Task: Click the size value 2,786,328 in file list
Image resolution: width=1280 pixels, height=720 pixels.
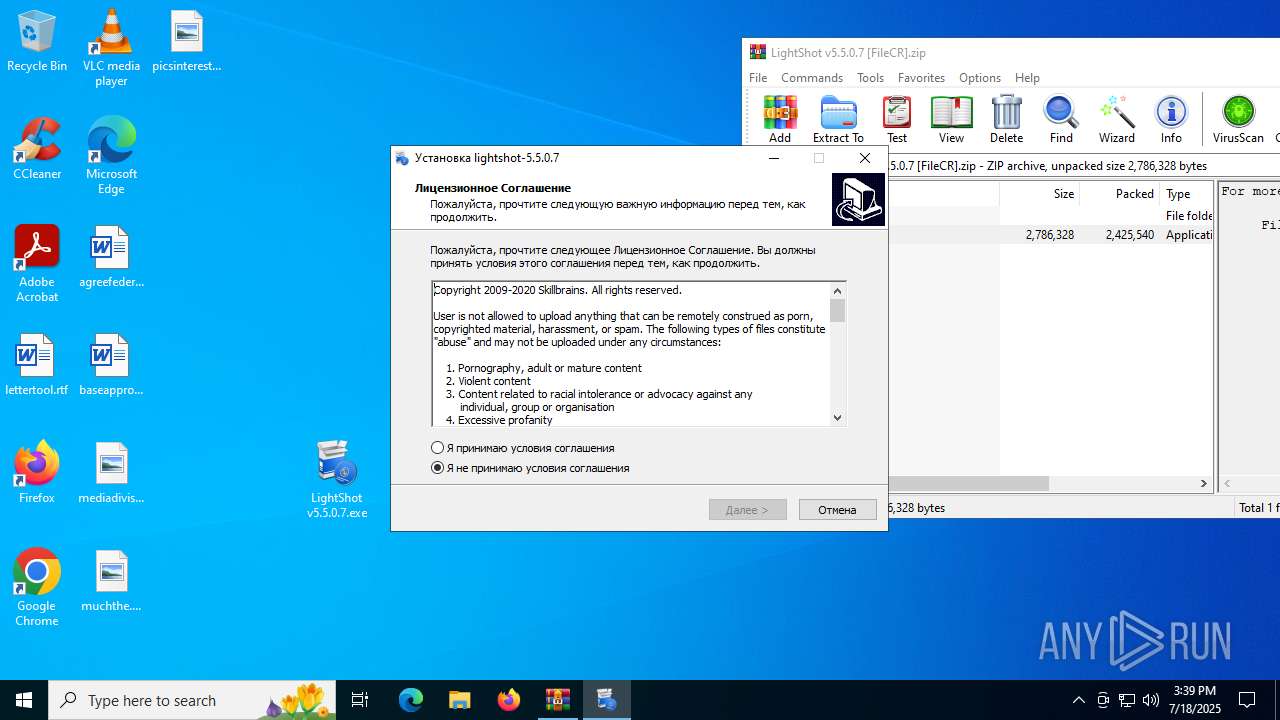Action: [x=1050, y=235]
